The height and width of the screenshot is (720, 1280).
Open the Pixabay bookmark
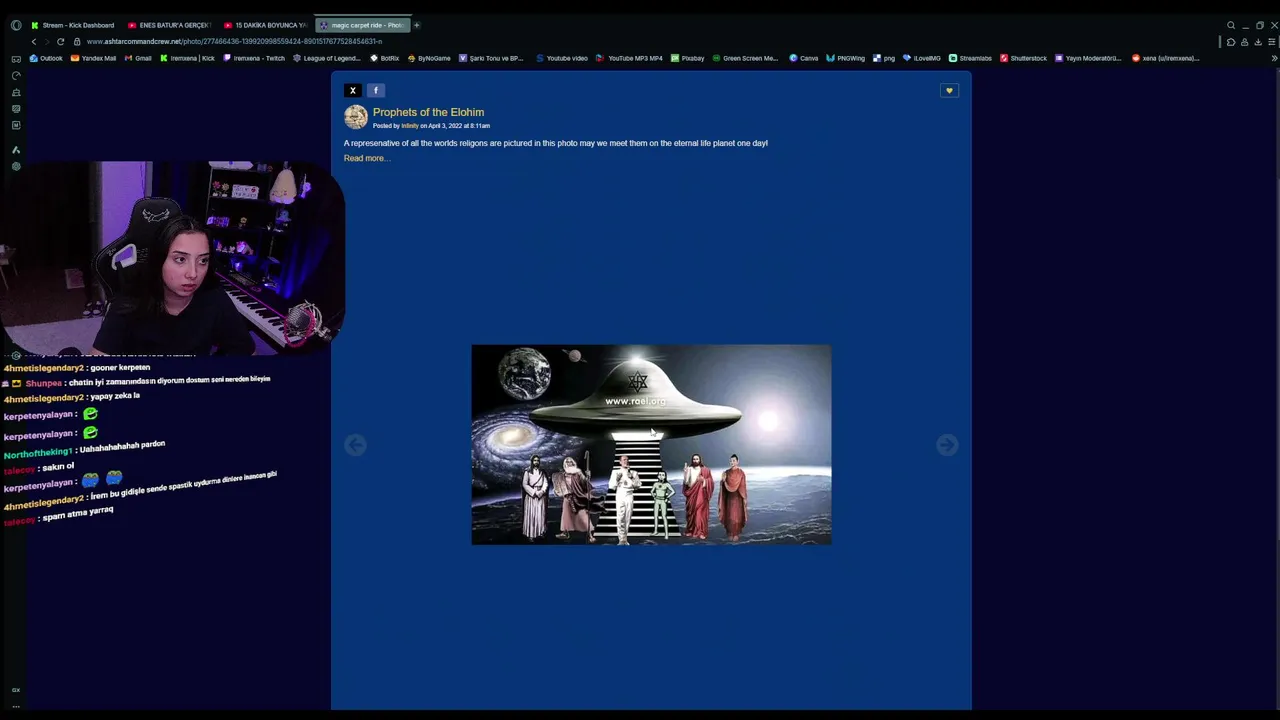688,58
